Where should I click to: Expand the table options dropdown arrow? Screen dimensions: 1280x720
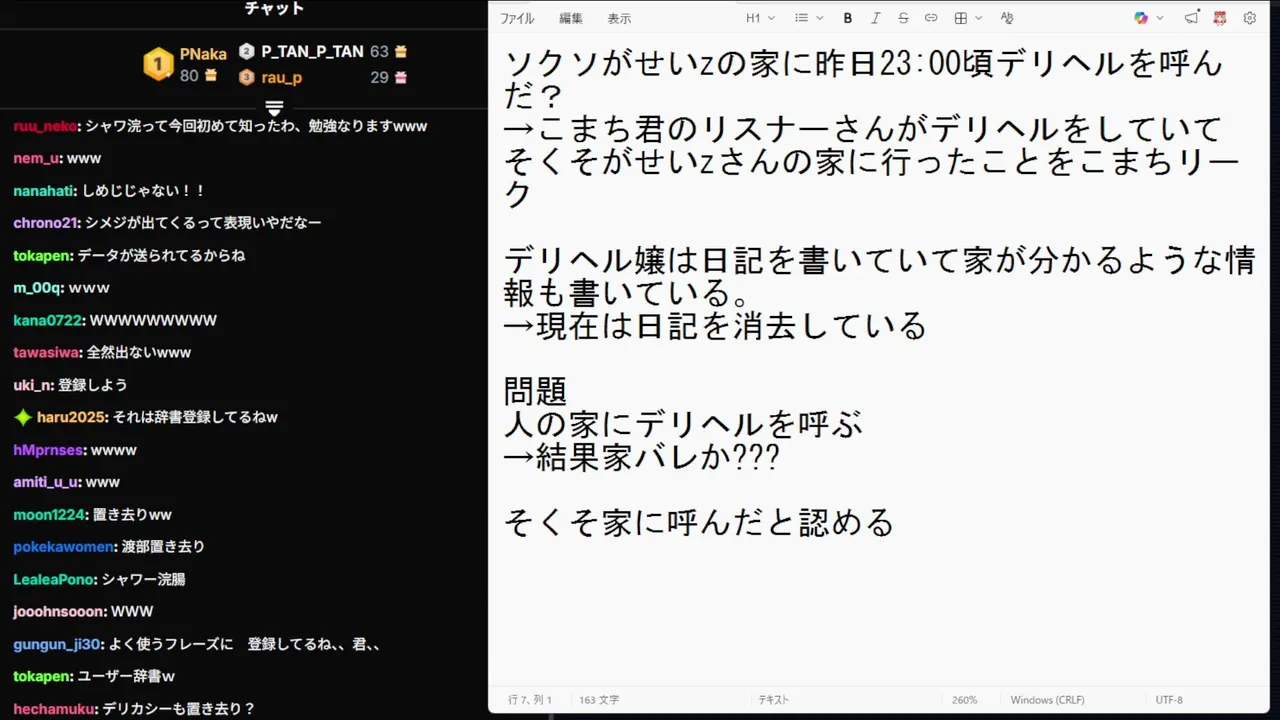(979, 18)
